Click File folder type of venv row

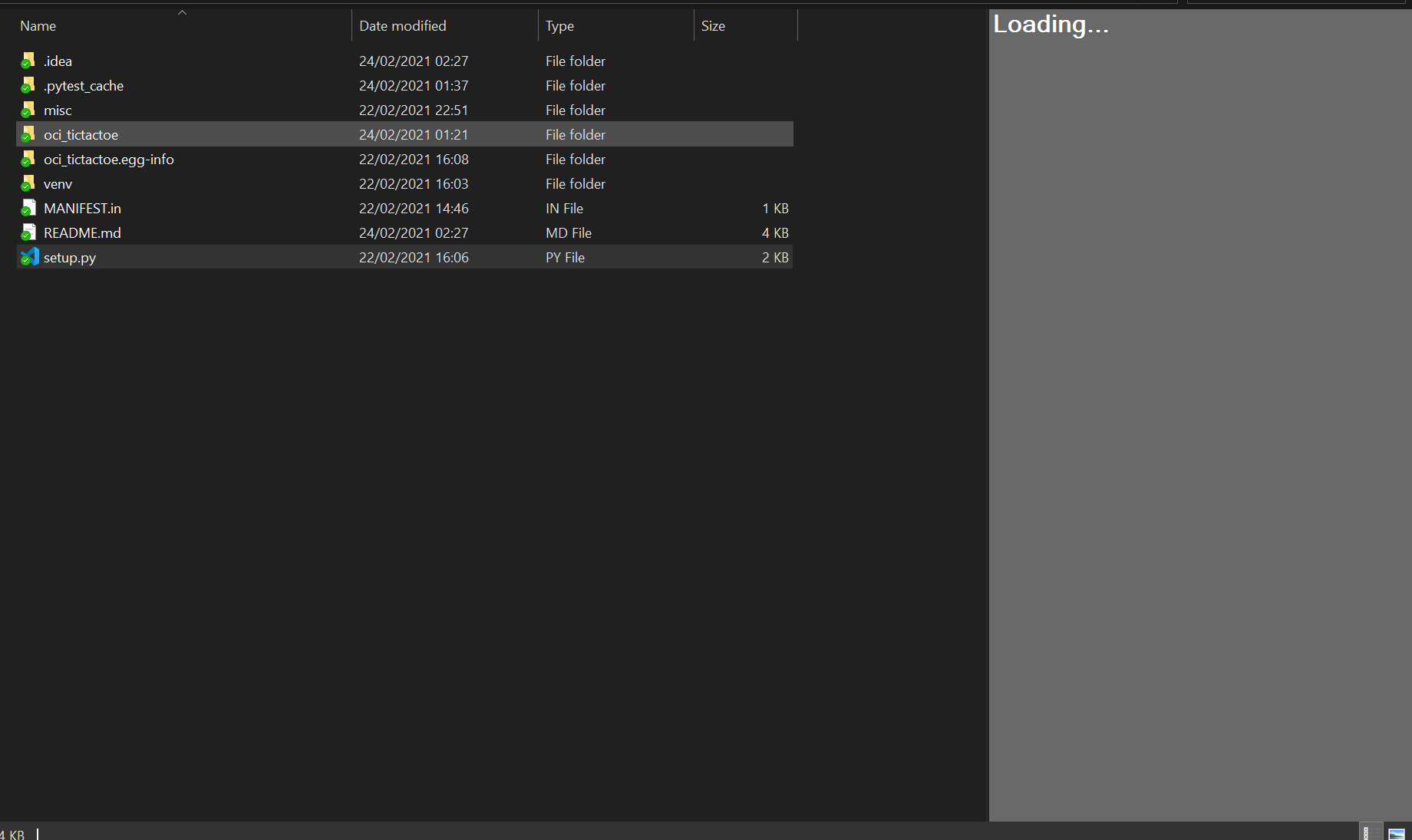pos(576,183)
